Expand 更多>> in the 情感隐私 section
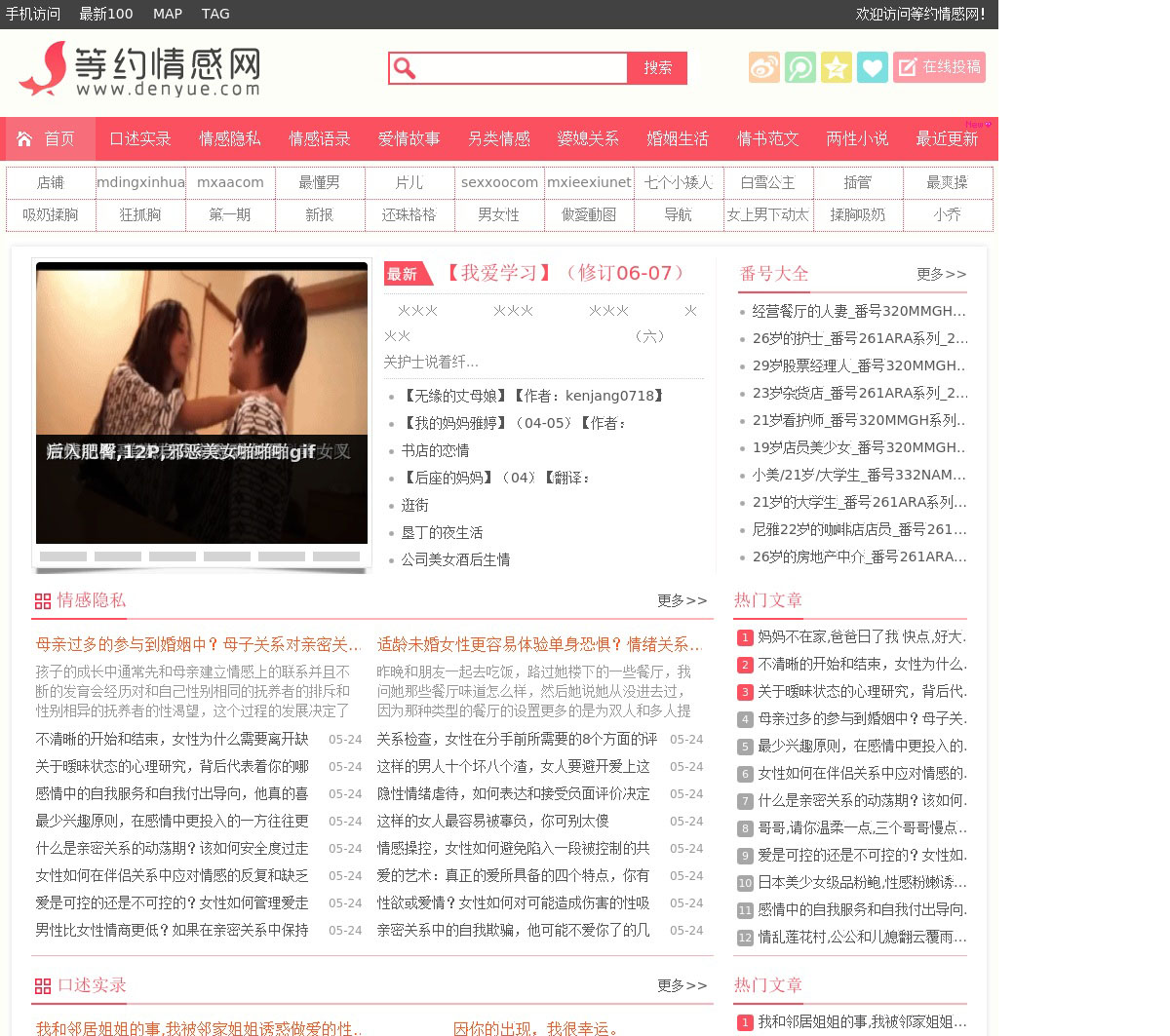The height and width of the screenshot is (1036, 1170). pyautogui.click(x=682, y=600)
